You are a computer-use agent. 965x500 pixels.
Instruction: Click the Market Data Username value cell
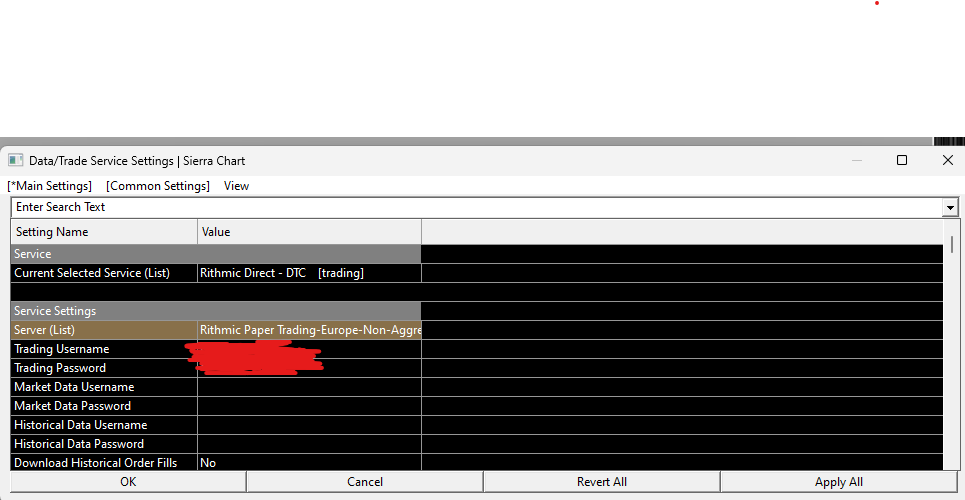(x=310, y=387)
